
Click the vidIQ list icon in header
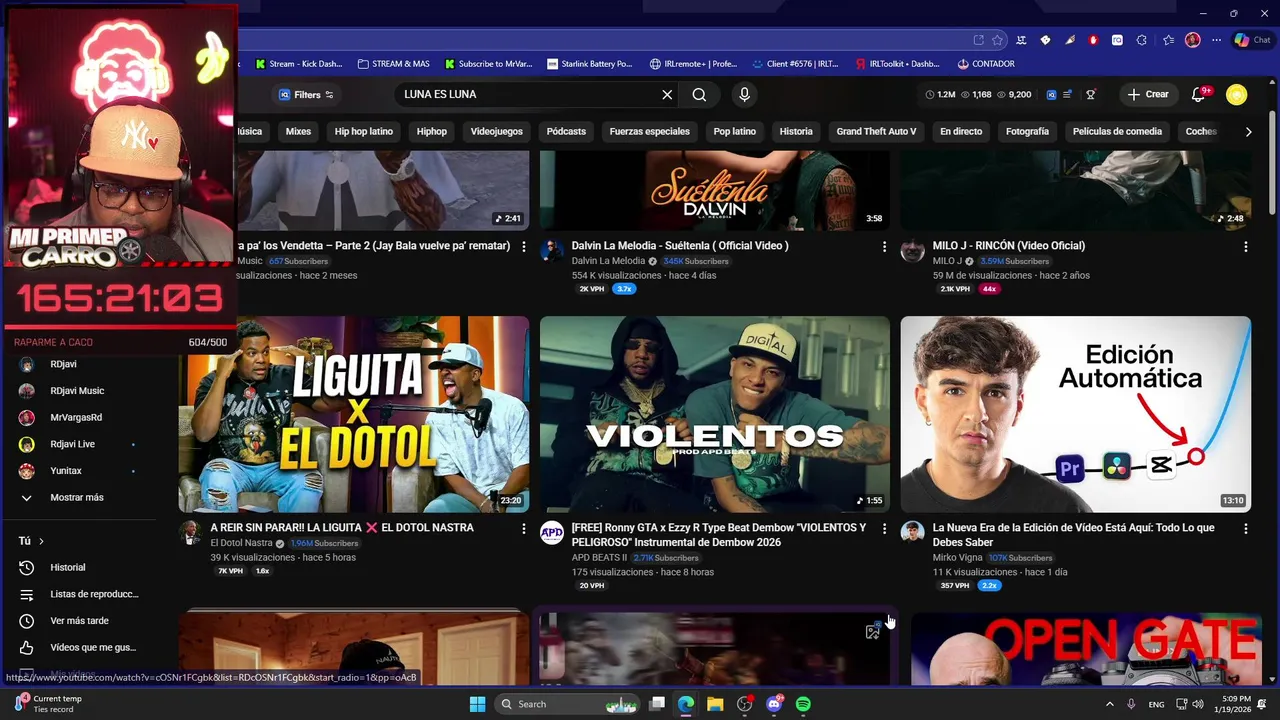click(x=1067, y=94)
